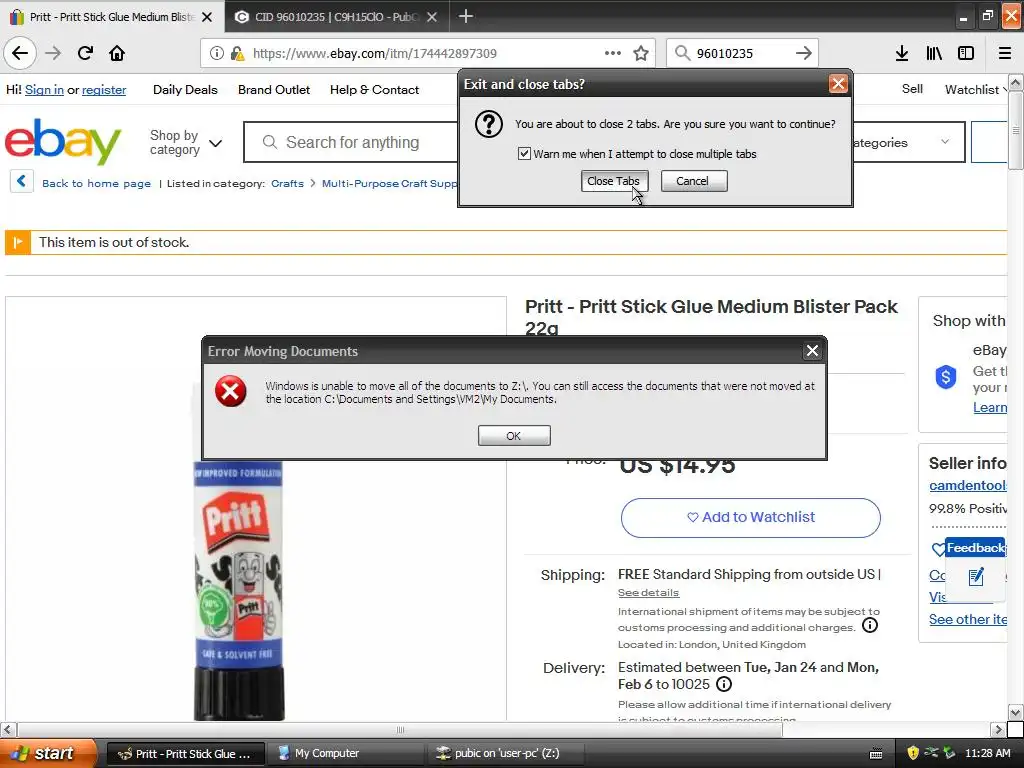Image resolution: width=1024 pixels, height=768 pixels.
Task: Open Help & Contact menu item
Action: pos(374,89)
